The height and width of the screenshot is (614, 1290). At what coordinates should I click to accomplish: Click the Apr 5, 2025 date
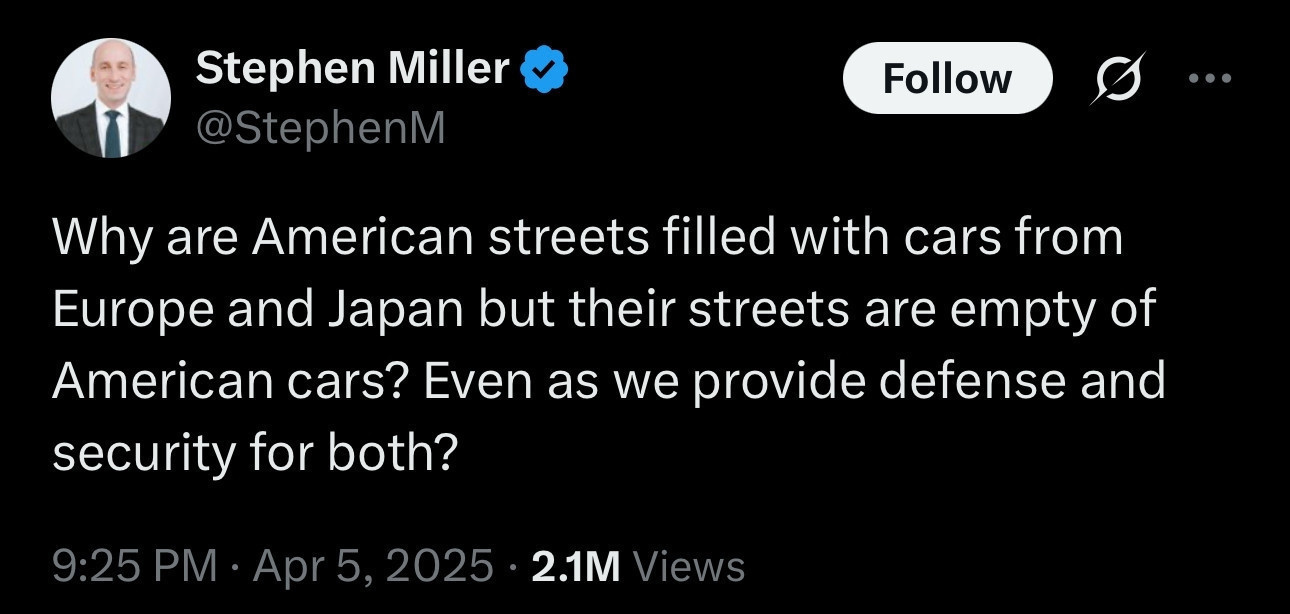[x=373, y=565]
